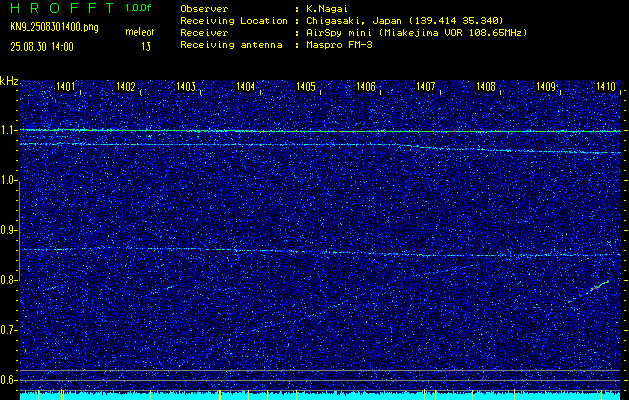Click the HROFFT program title
Image resolution: width=629 pixels, height=400 pixels.
[62, 8]
